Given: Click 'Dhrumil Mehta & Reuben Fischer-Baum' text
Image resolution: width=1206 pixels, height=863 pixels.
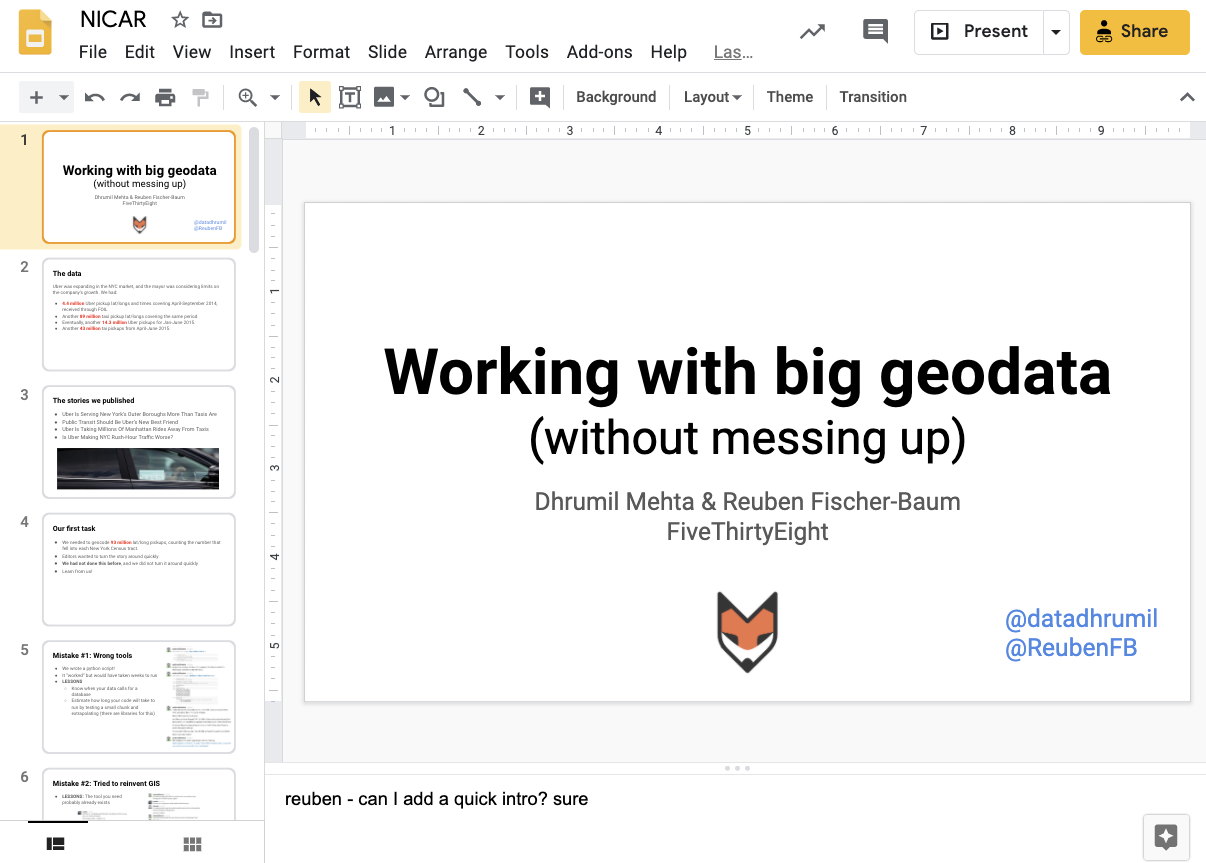Looking at the screenshot, I should [x=747, y=501].
